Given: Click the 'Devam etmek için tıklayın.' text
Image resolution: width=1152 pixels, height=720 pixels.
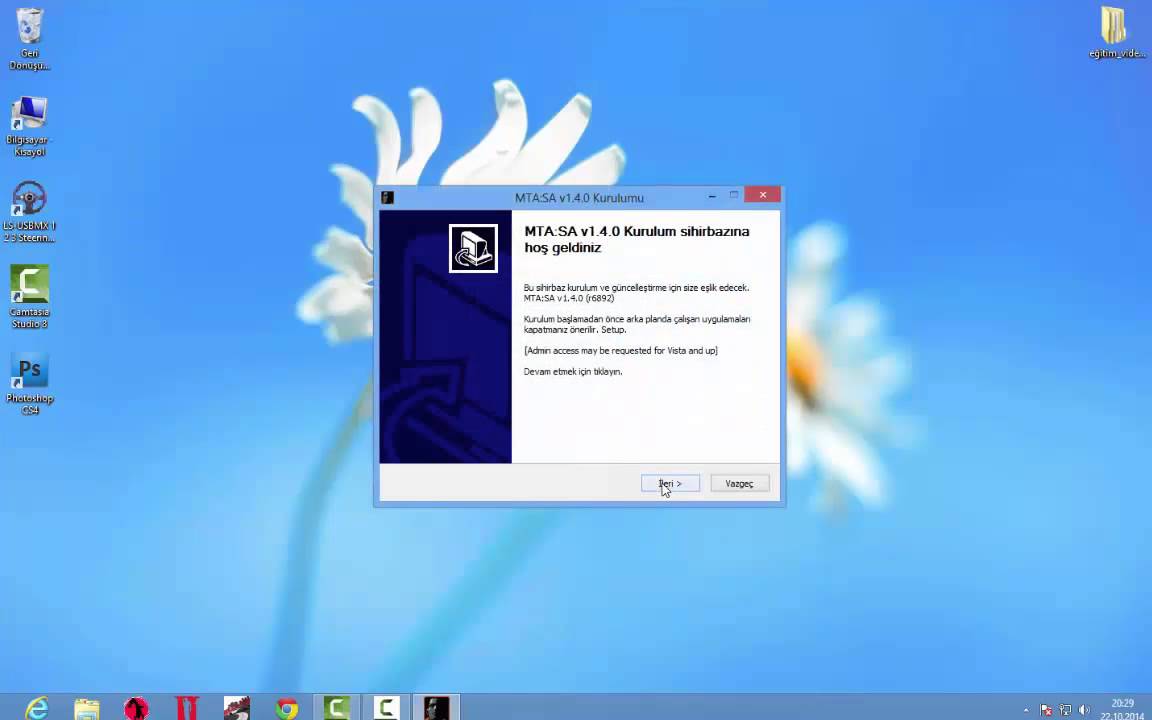Looking at the screenshot, I should point(573,372).
